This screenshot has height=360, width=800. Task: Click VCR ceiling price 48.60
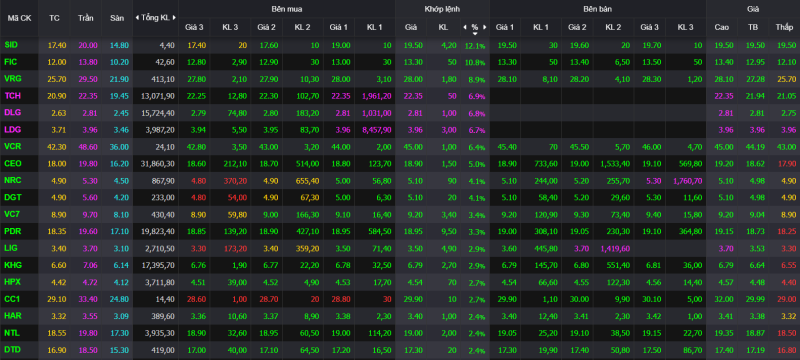(87, 147)
